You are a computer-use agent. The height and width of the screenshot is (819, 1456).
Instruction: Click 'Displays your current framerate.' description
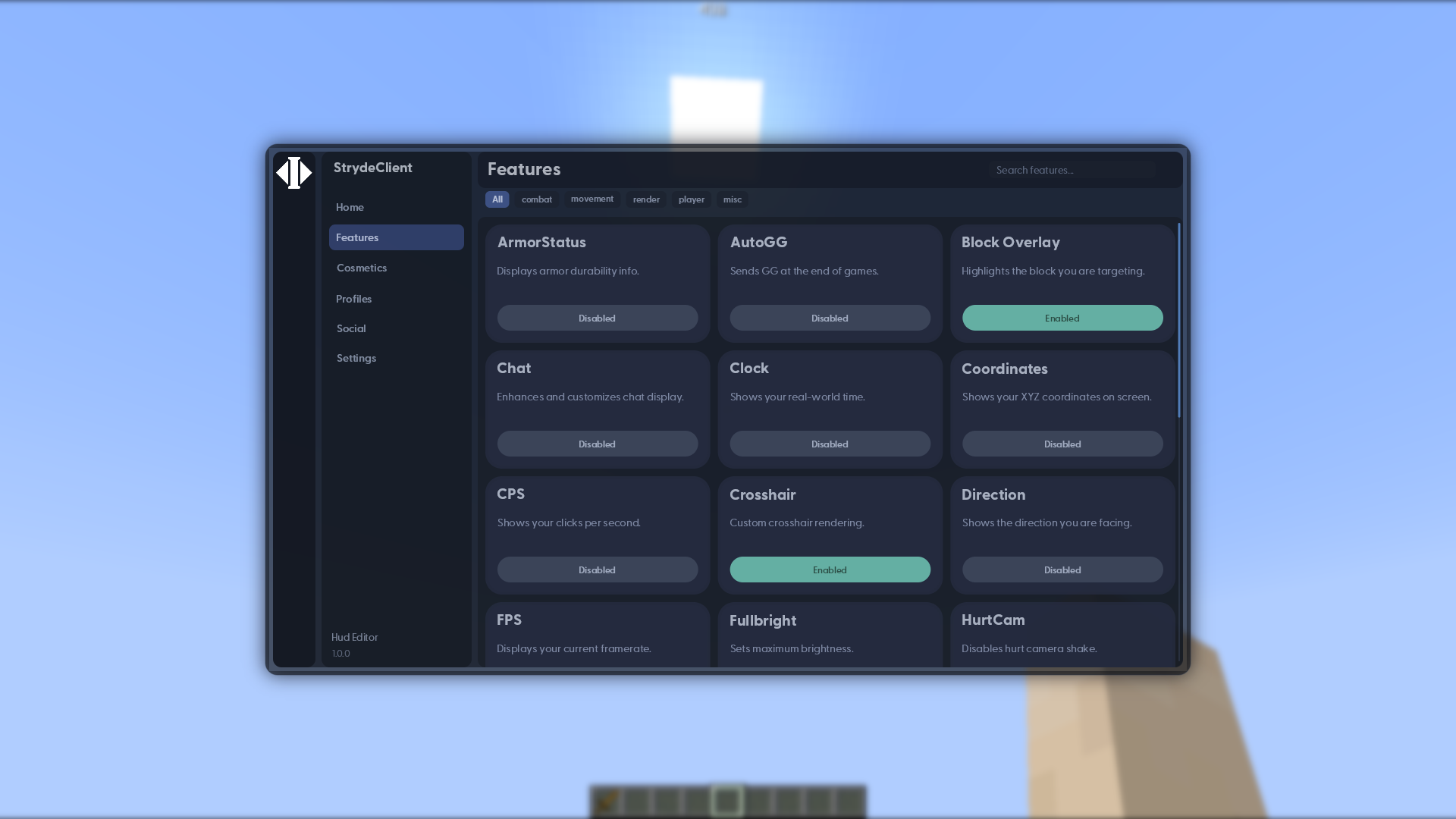[x=574, y=648]
